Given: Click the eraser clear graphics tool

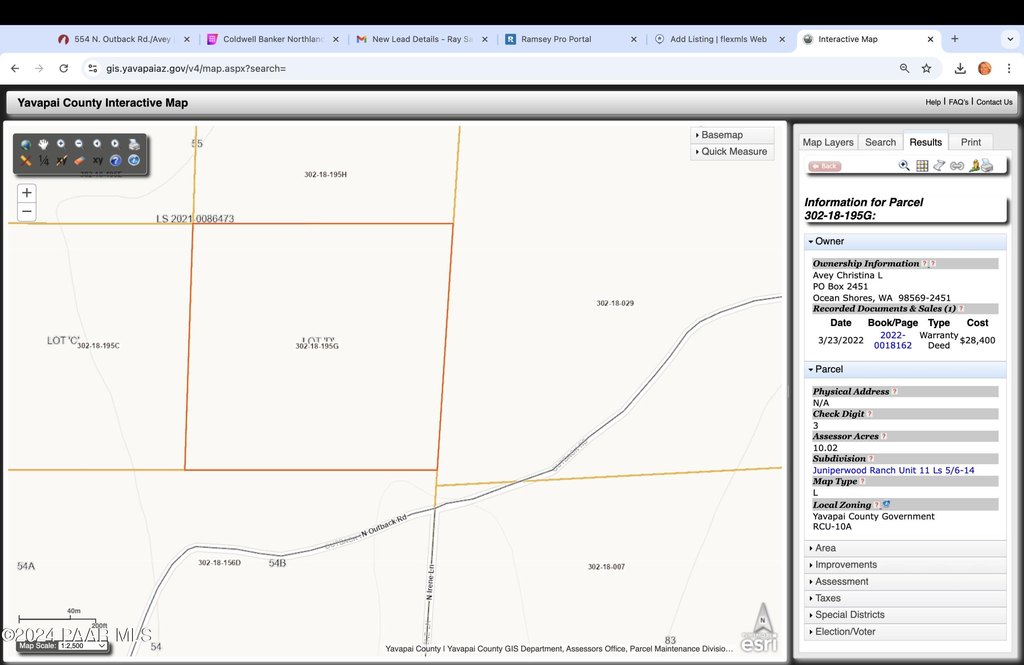Looking at the screenshot, I should coord(79,160).
